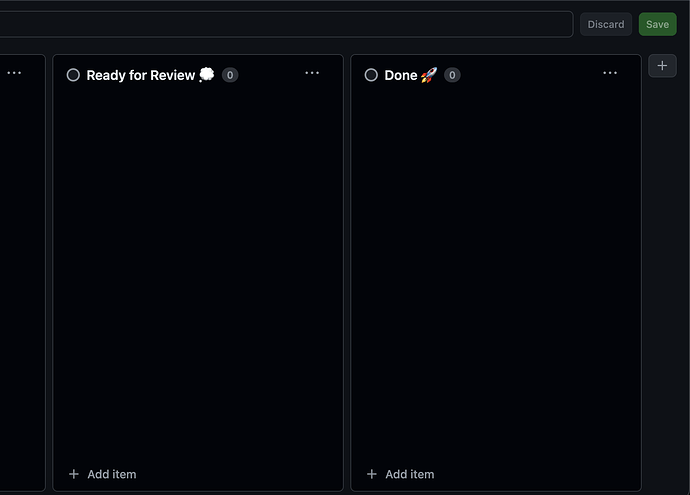690x495 pixels.
Task: Select the Ready for Review column title
Action: point(140,75)
